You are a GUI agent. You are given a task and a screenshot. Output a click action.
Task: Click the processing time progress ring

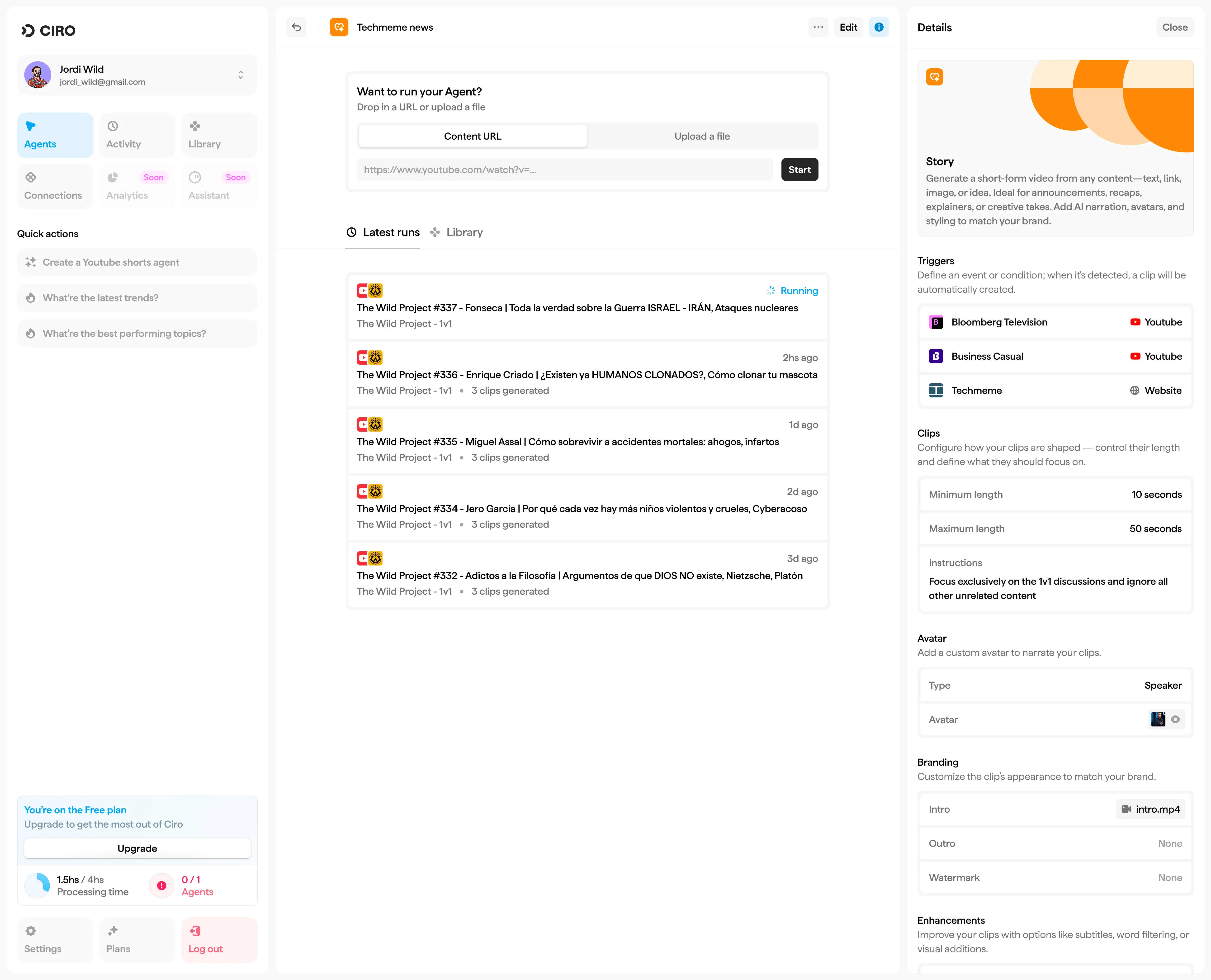[x=38, y=885]
